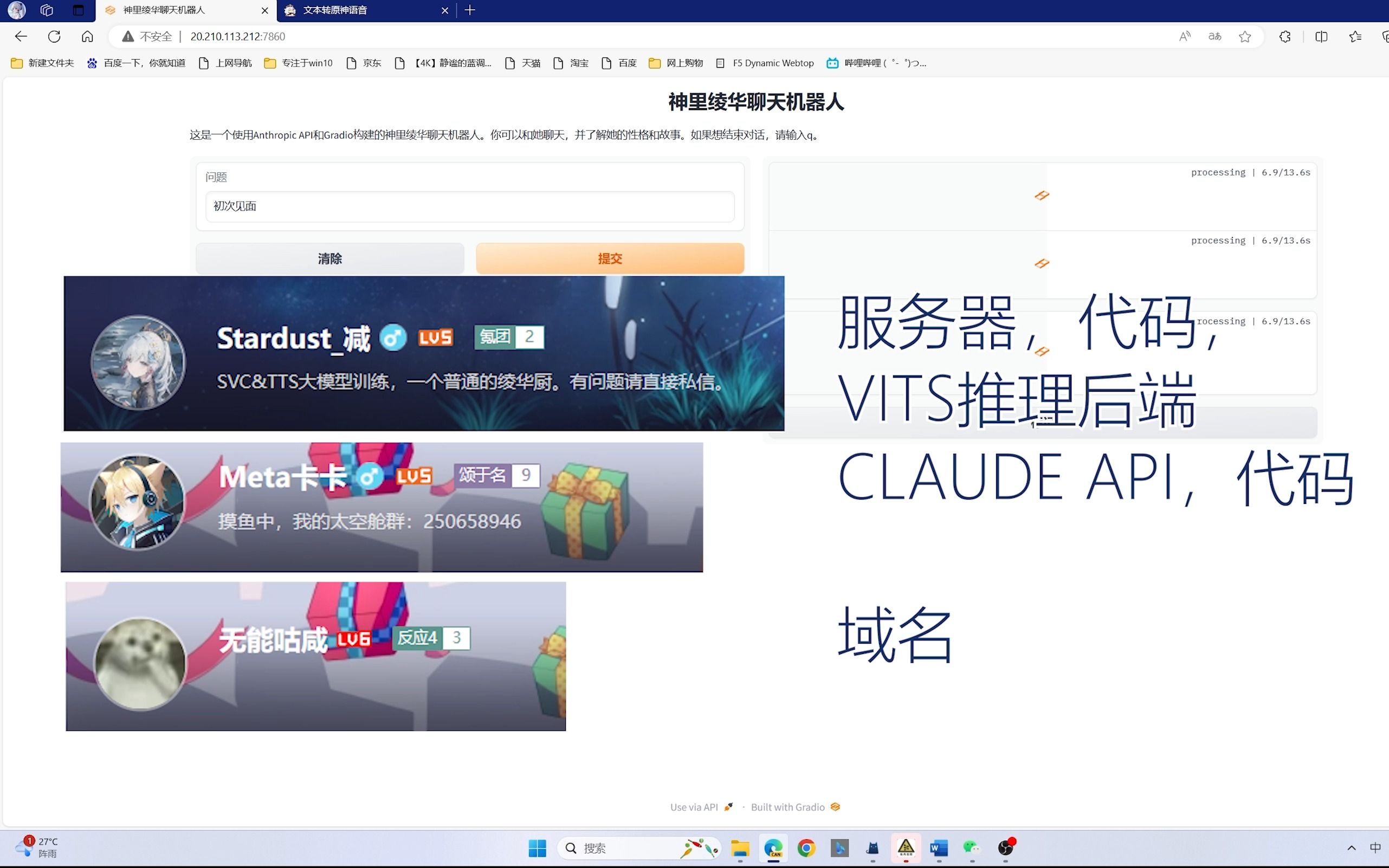Screen dimensions: 1389x868
Task: Open favorites list icon
Action: click(x=1355, y=36)
